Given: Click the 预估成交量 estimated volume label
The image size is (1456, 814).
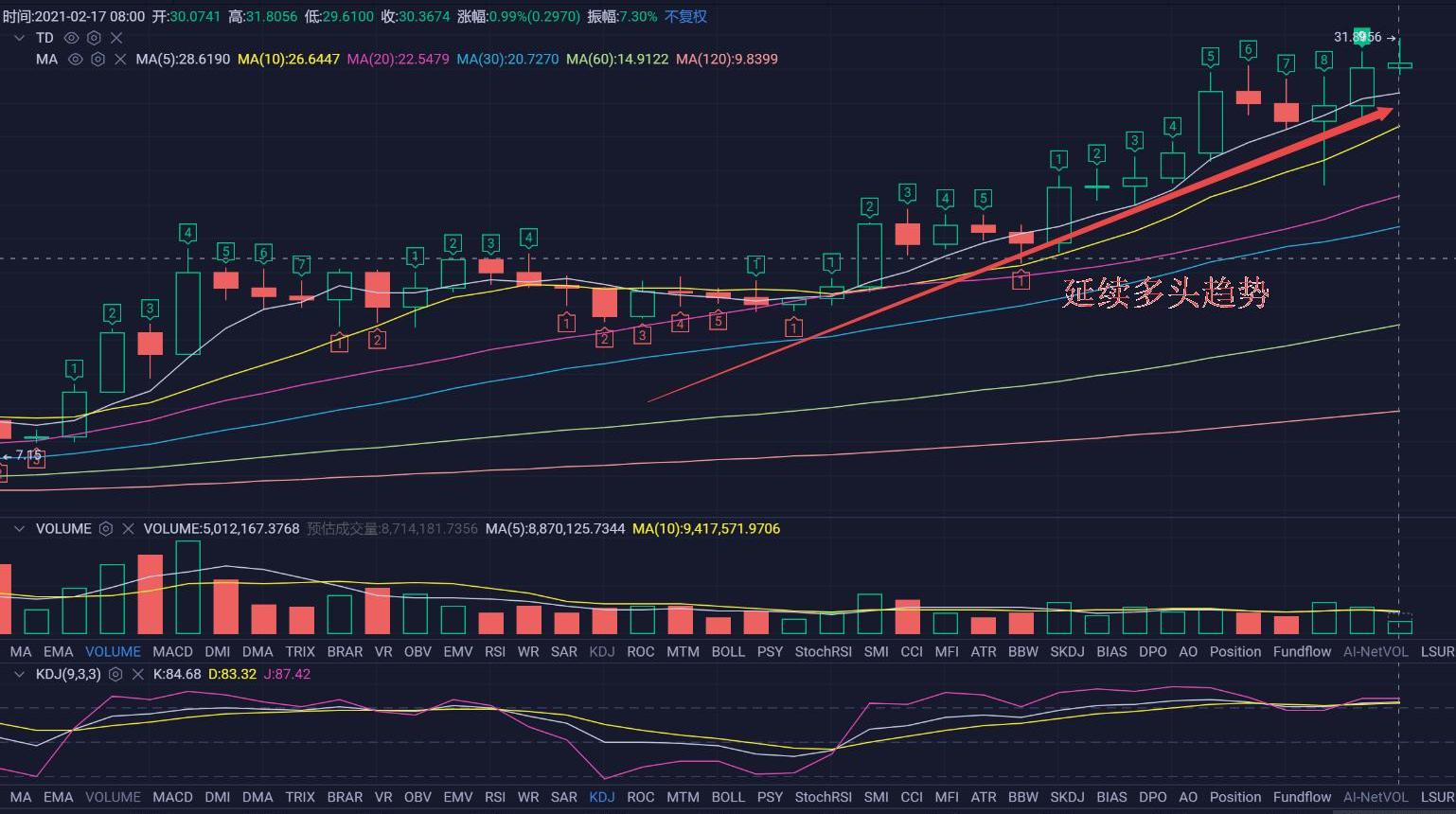Looking at the screenshot, I should (x=392, y=529).
